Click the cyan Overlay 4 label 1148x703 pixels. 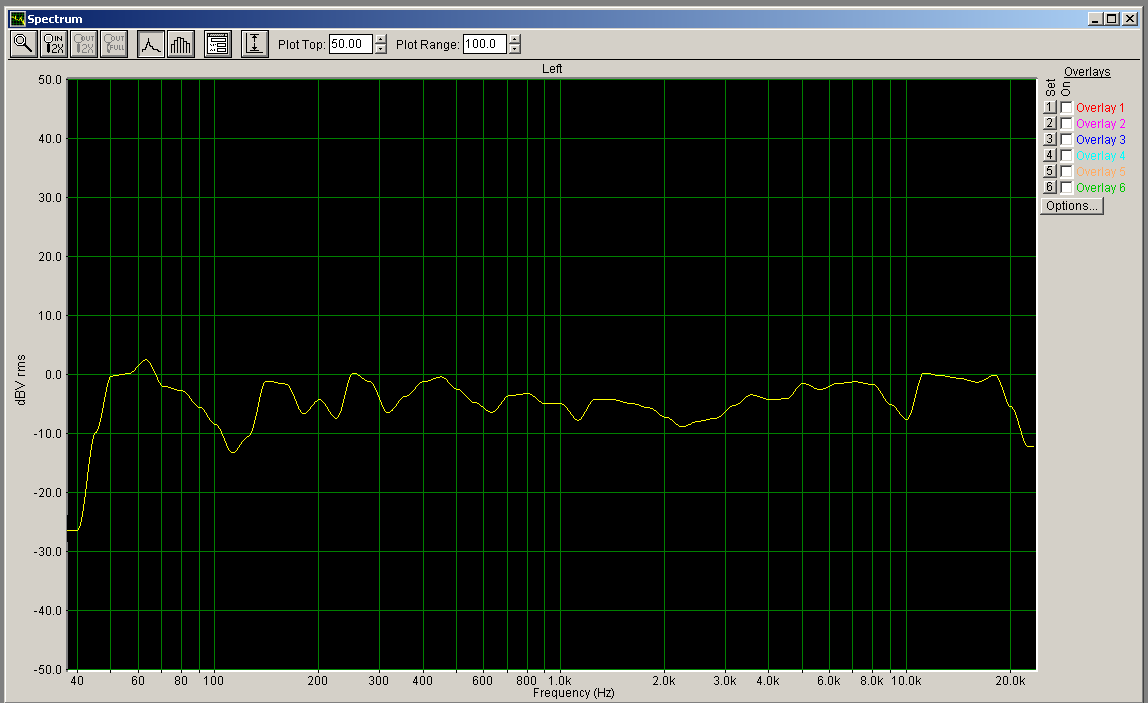pyautogui.click(x=1100, y=156)
